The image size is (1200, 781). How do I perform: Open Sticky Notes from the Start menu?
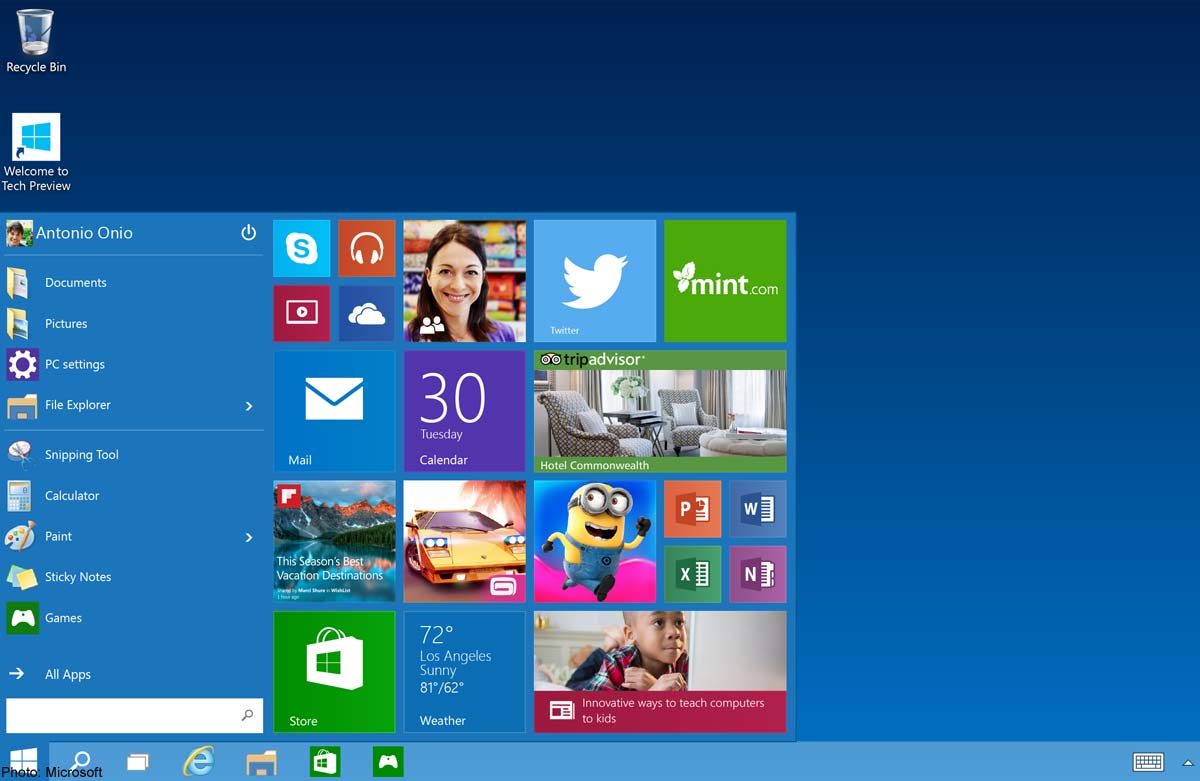134,577
